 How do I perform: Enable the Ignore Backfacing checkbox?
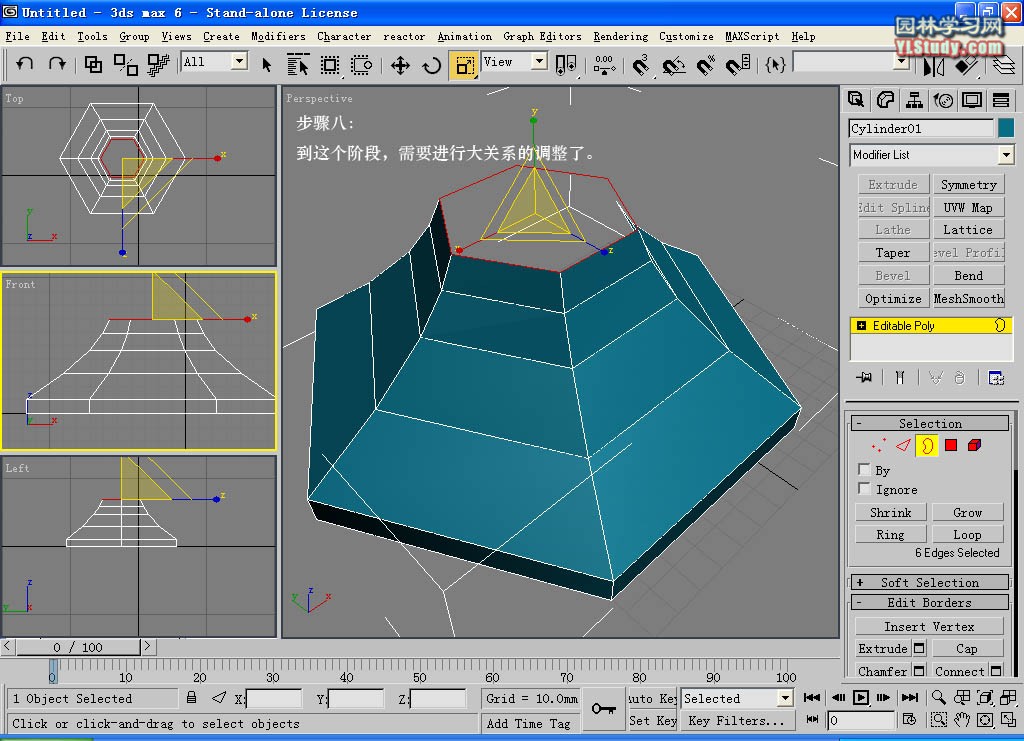[x=864, y=488]
